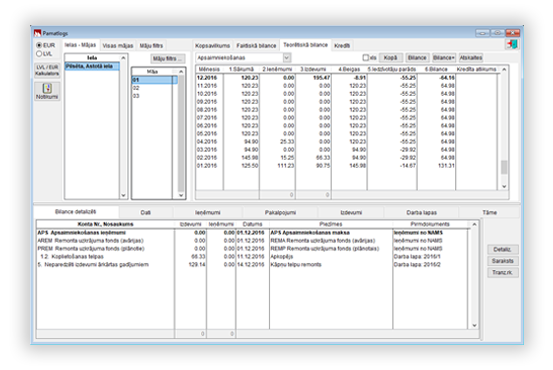Viewport: 553px width, 370px height.
Task: Click the Bilance button
Action: [417, 57]
